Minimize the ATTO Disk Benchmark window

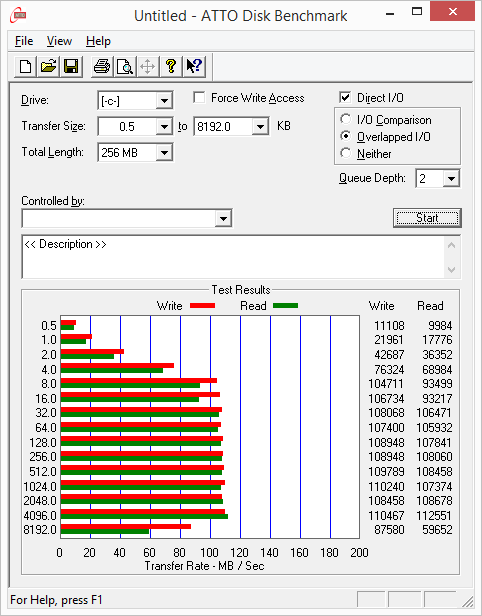tap(390, 13)
